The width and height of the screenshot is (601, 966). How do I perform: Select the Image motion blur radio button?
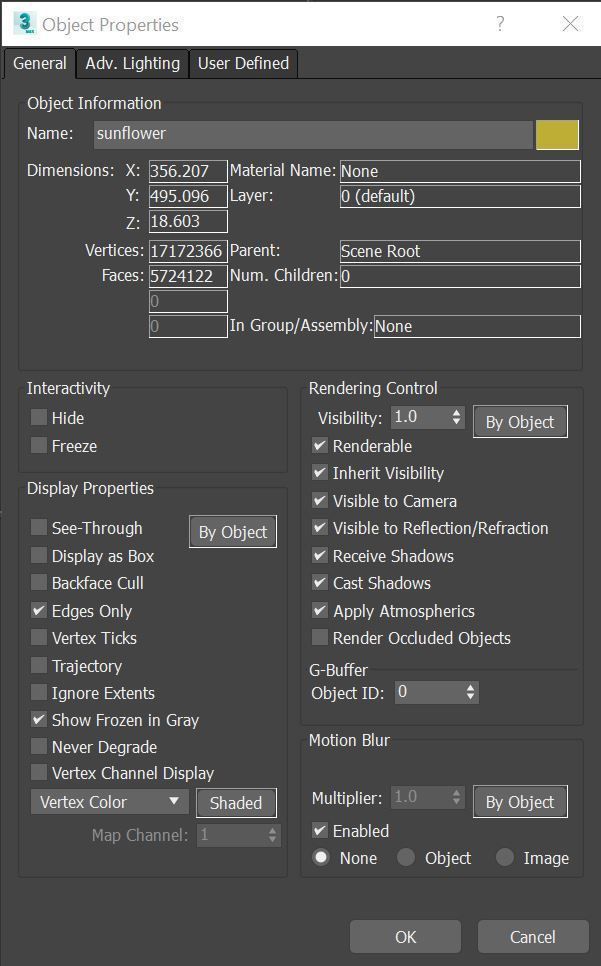505,857
